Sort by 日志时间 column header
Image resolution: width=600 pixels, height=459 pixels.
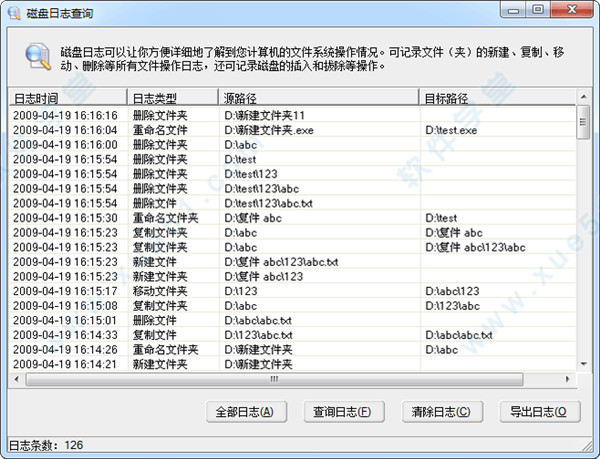point(68,98)
